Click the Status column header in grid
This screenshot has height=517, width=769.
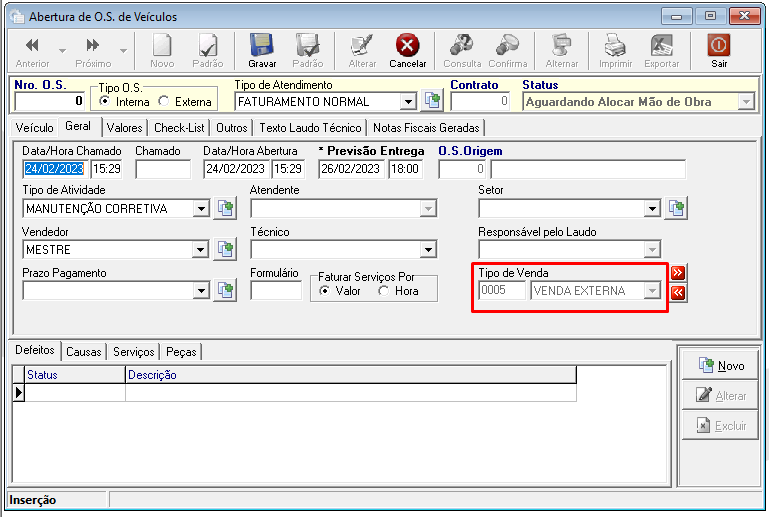click(x=75, y=375)
